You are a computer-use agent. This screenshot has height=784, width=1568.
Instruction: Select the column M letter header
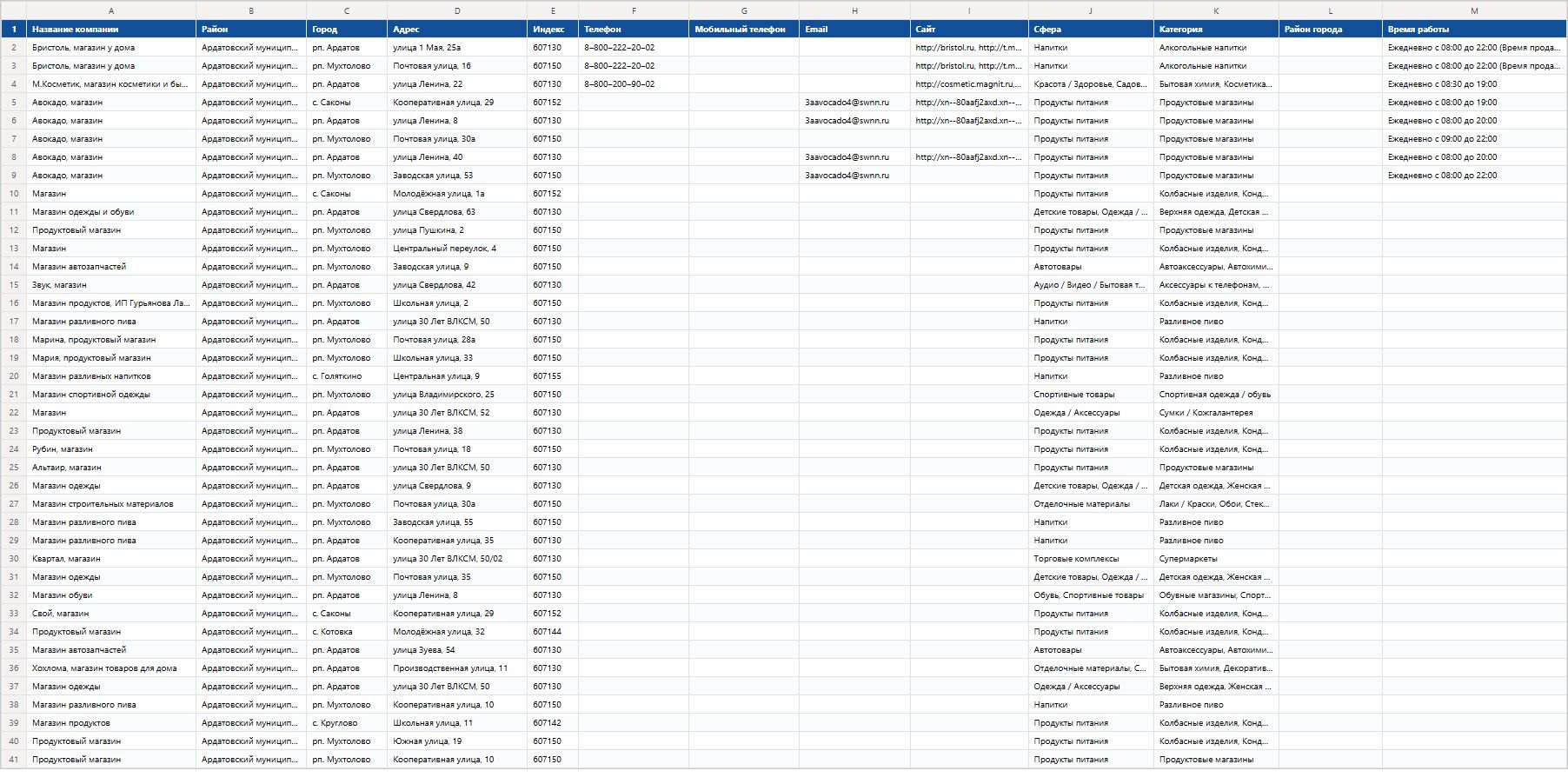pos(1474,10)
